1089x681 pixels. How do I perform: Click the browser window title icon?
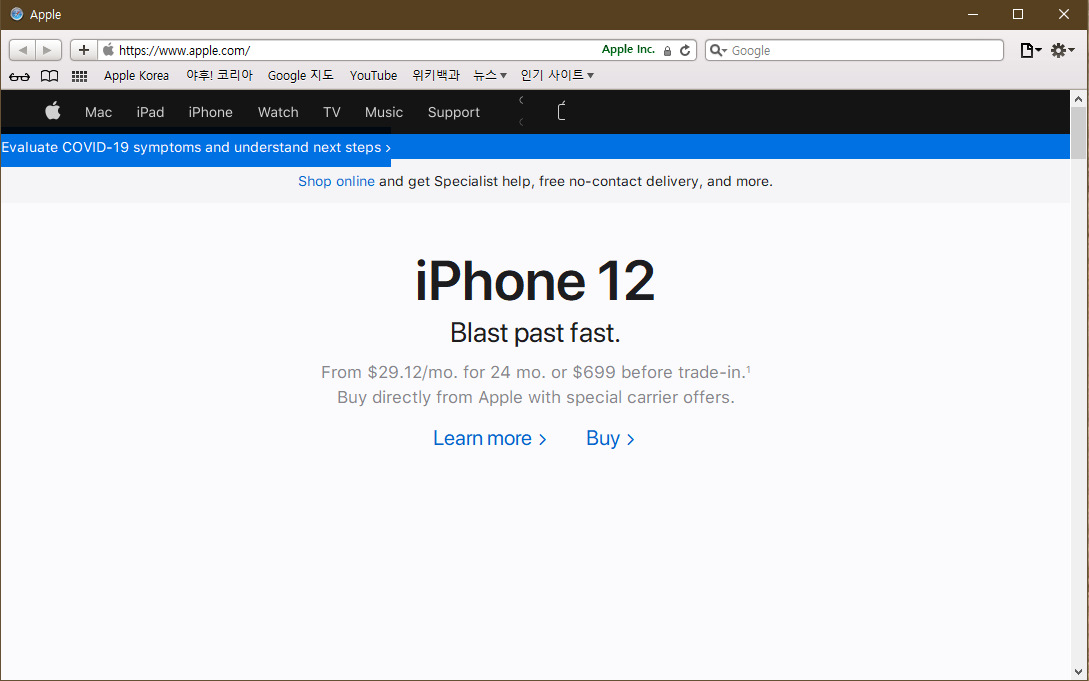click(x=17, y=14)
